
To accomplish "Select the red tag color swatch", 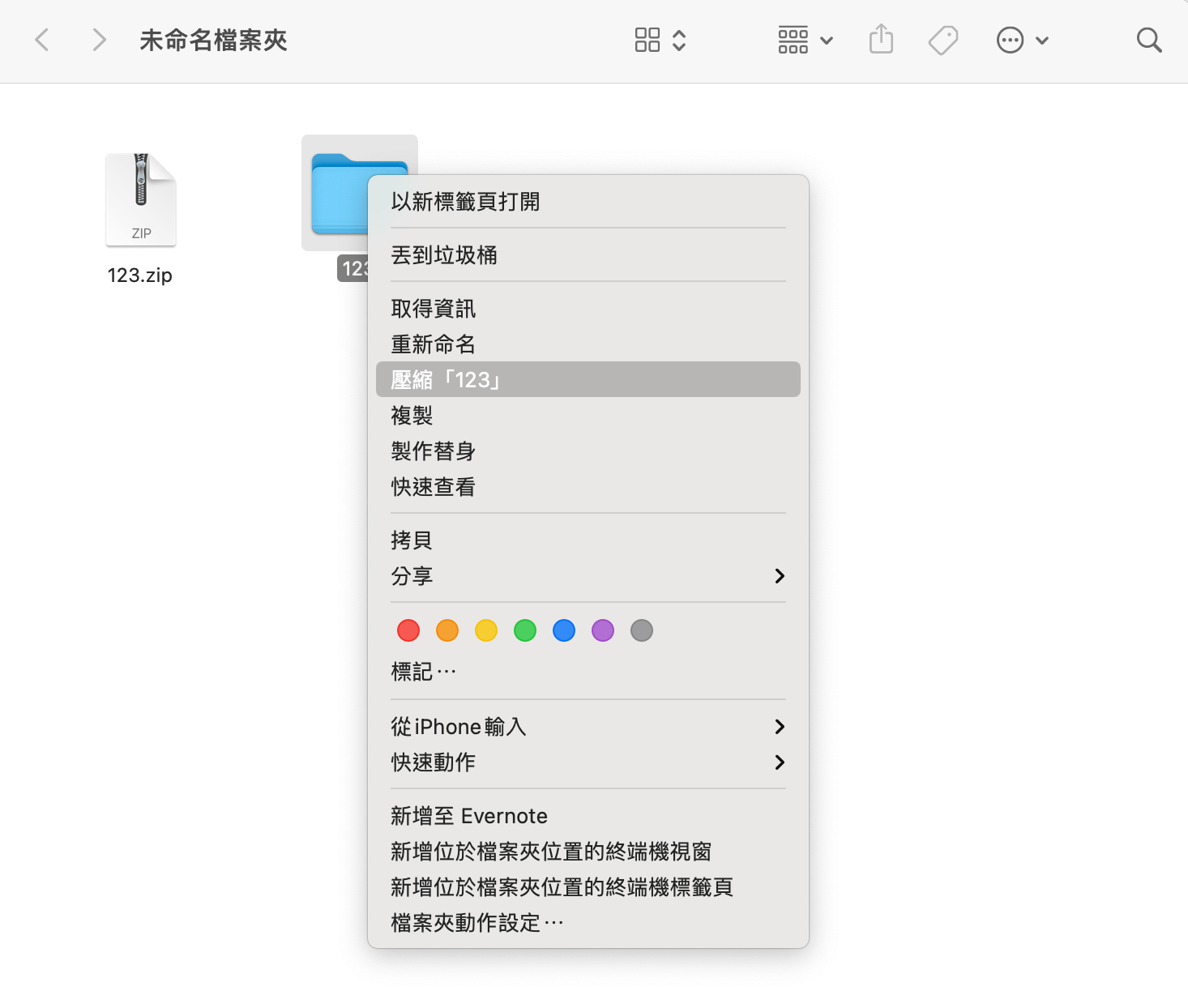I will (x=408, y=630).
